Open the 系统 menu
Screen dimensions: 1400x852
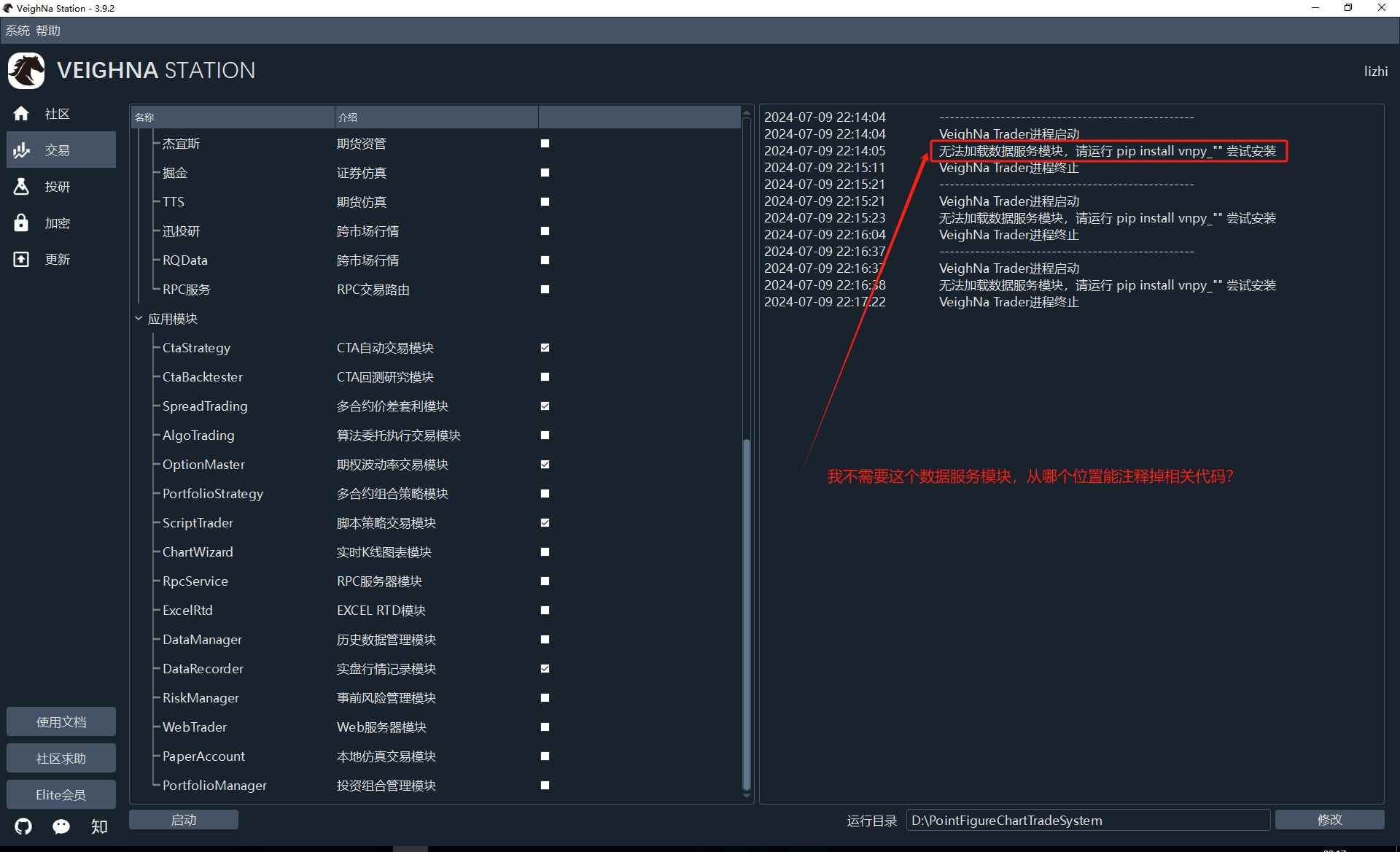17,31
